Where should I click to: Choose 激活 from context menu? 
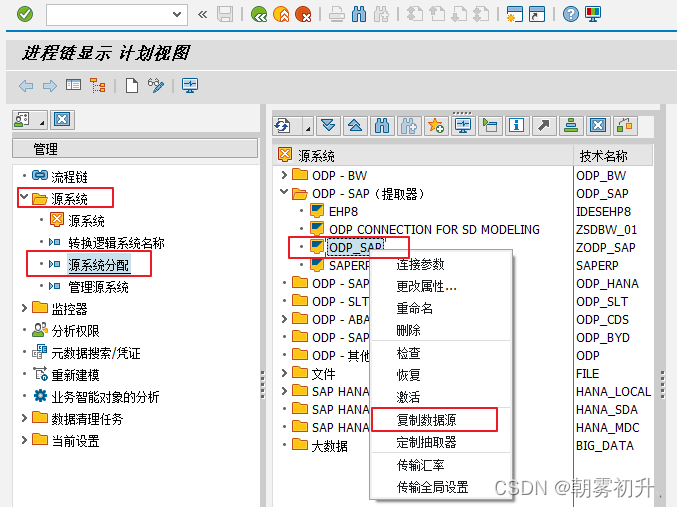tap(408, 396)
